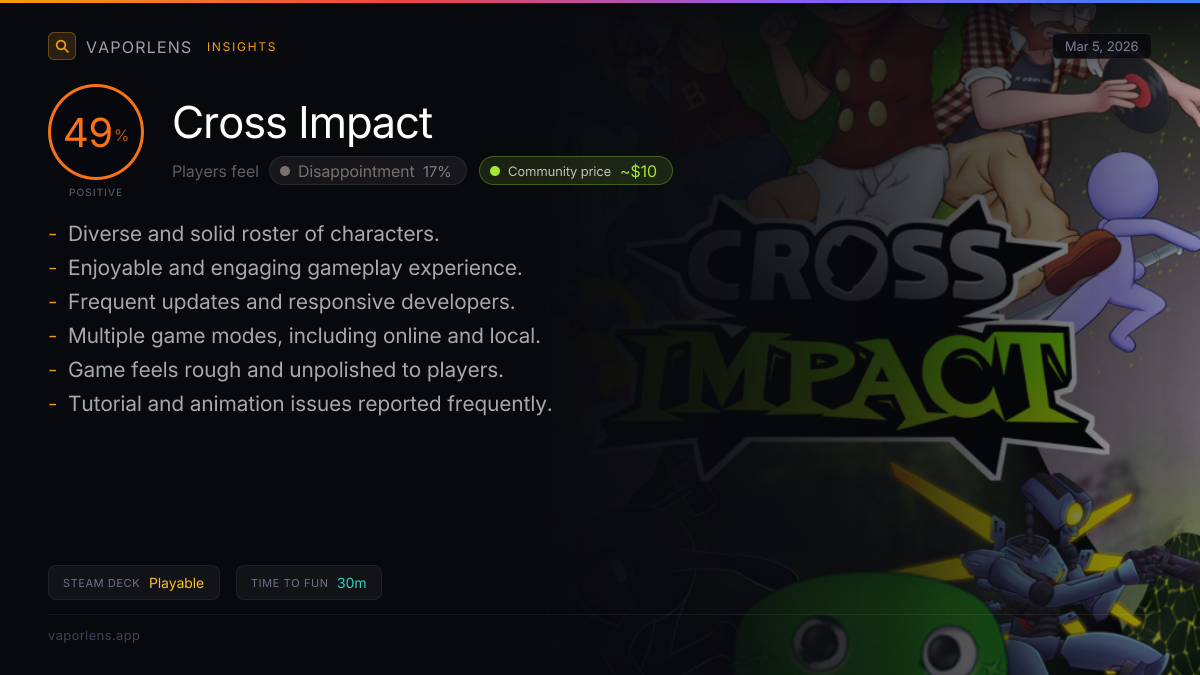
Task: Click the Community price ~$10 badge
Action: pyautogui.click(x=576, y=171)
